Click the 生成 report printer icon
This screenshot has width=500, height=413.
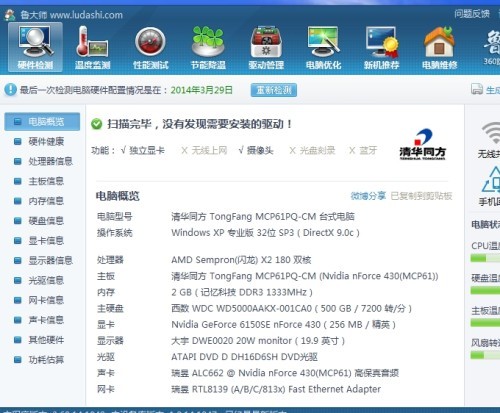(x=477, y=89)
